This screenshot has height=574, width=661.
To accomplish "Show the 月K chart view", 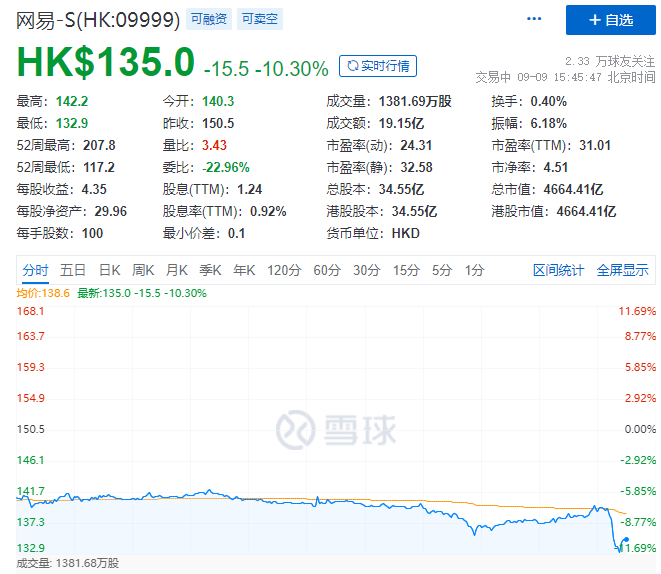I will tap(177, 270).
